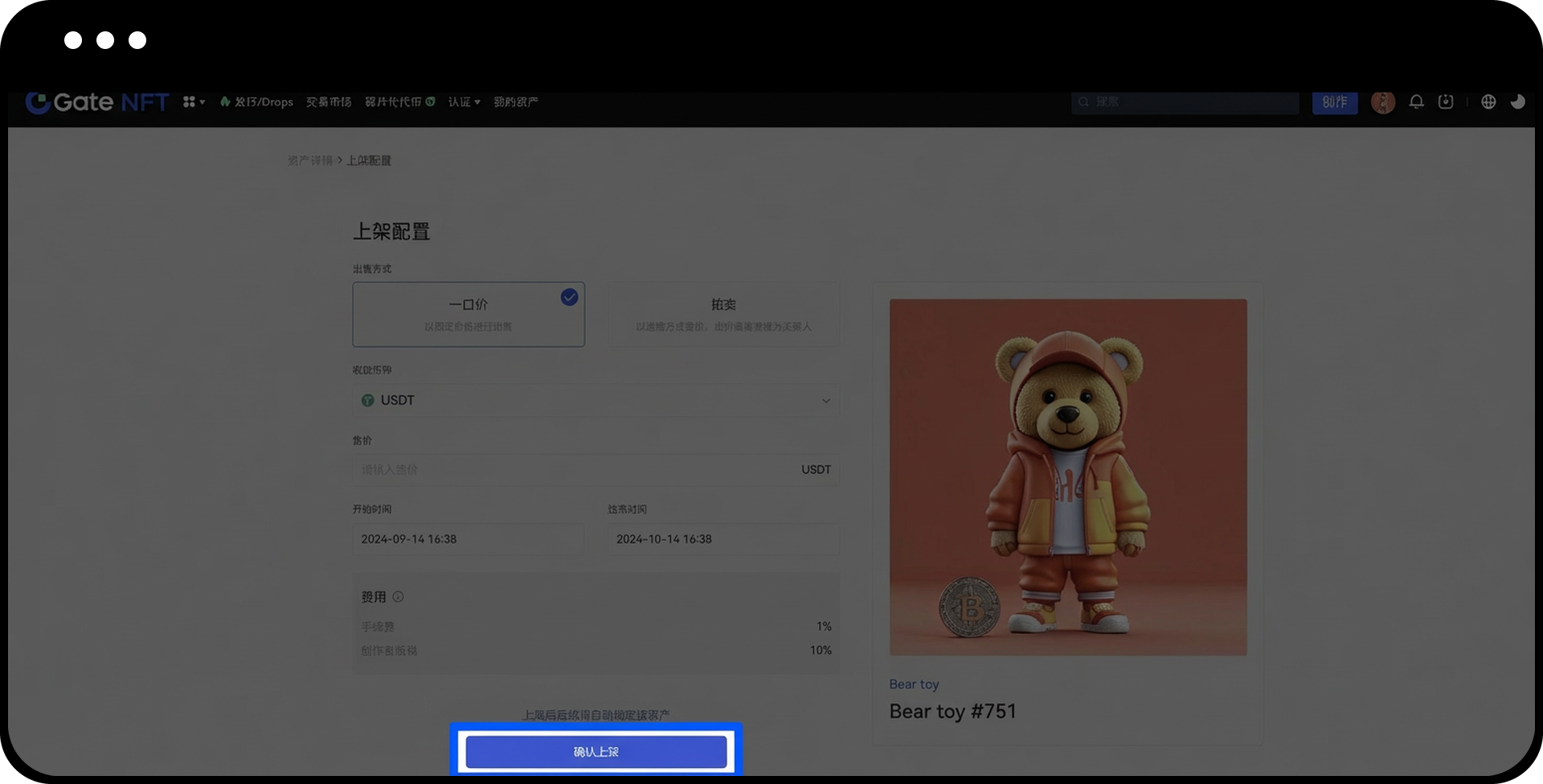Open the notifications bell icon
Screen dimensions: 1543x784
(1416, 102)
